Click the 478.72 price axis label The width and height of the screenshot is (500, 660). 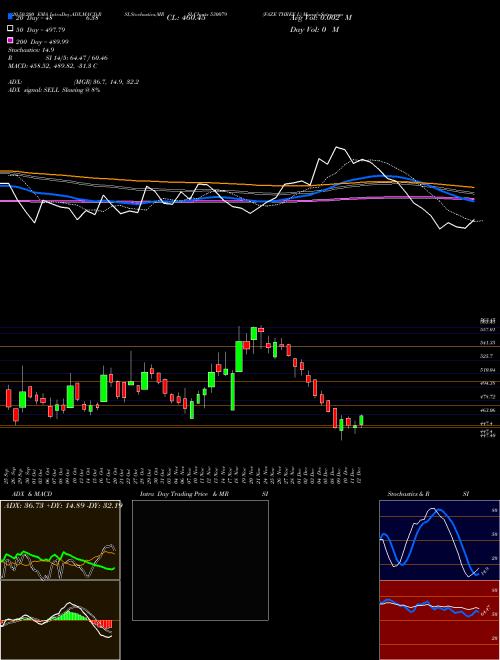[487, 397]
